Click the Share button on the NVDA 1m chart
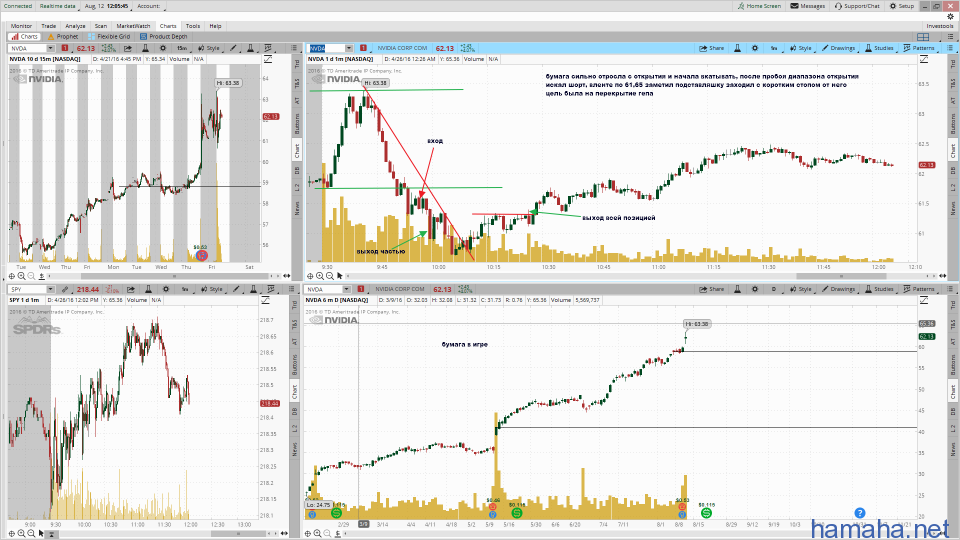The width and height of the screenshot is (960, 540). (712, 48)
